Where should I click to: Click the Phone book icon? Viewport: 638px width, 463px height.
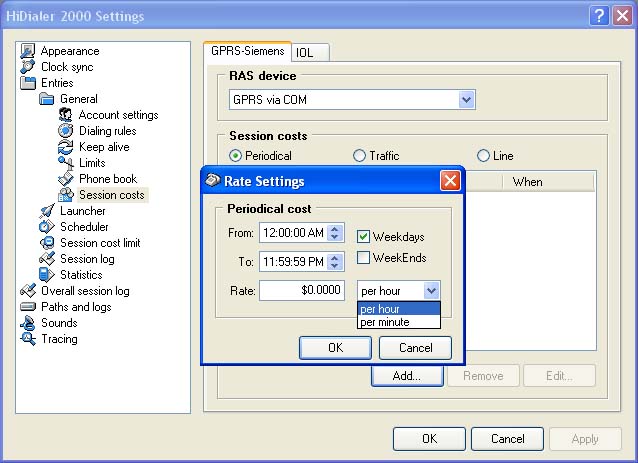[x=66, y=179]
